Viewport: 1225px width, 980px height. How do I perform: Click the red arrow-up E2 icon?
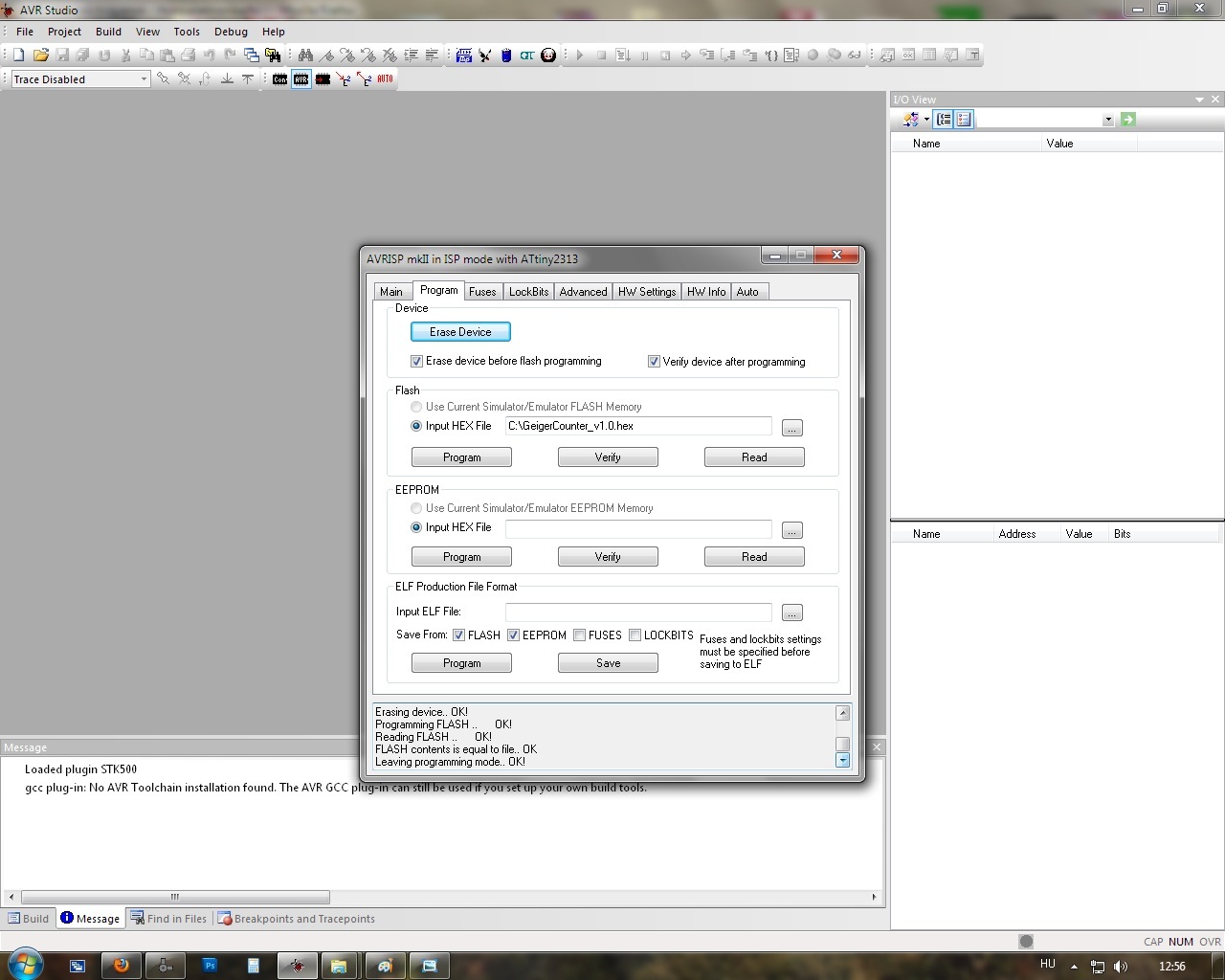[365, 79]
